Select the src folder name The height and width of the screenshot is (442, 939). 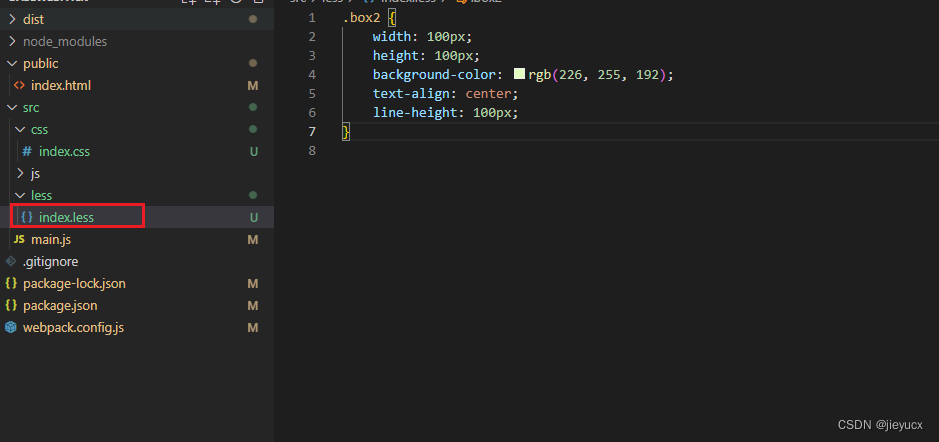(31, 108)
